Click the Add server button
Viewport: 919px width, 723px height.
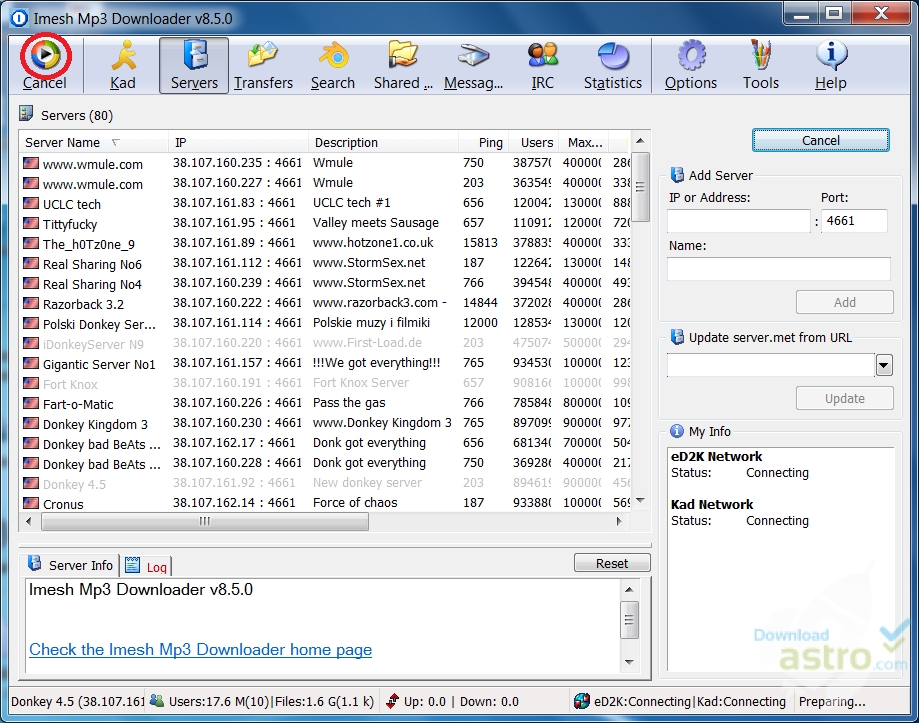pyautogui.click(x=845, y=302)
